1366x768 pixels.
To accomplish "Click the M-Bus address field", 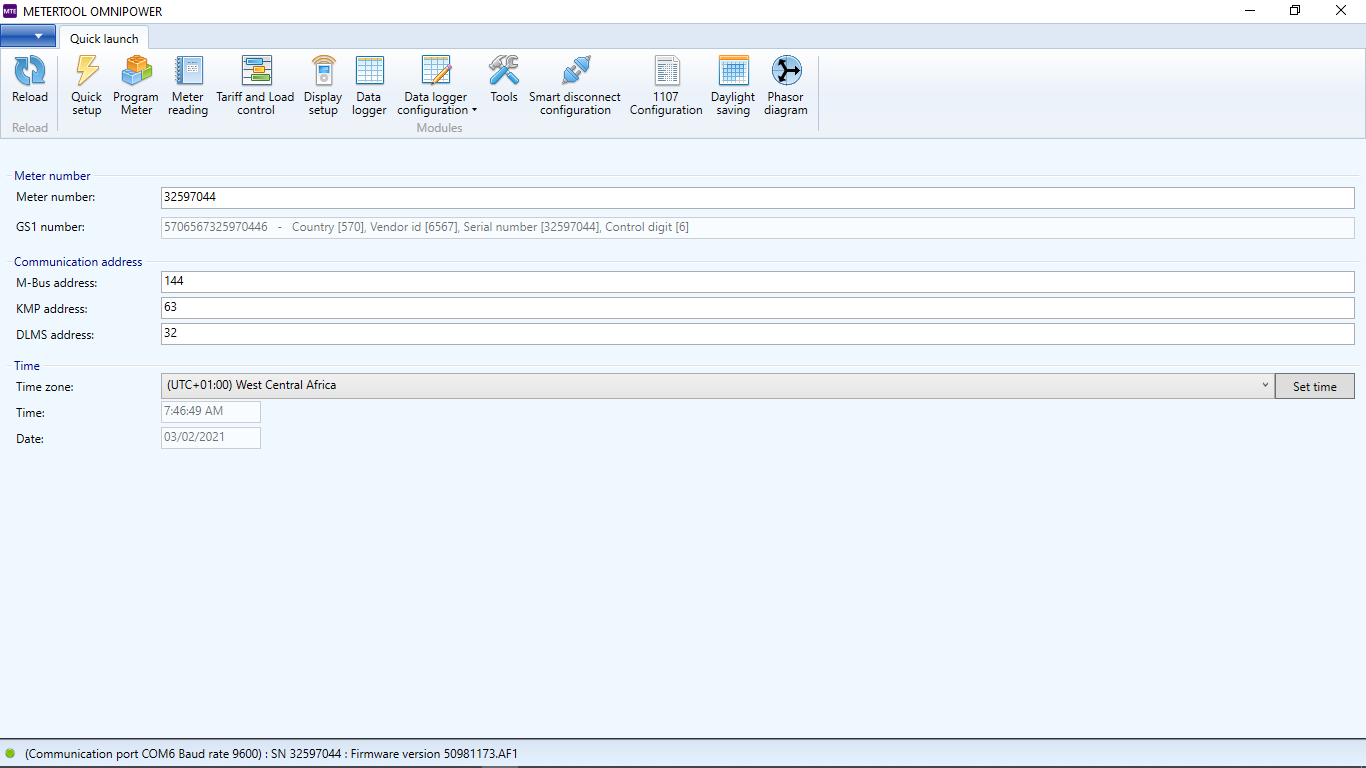I will (x=758, y=282).
